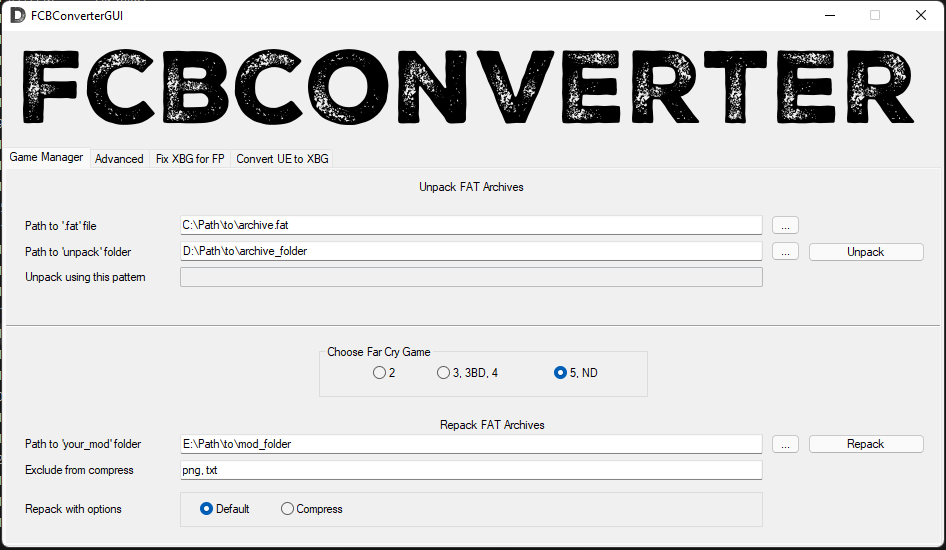Image resolution: width=946 pixels, height=550 pixels.
Task: Browse for the mod folder path
Action: tap(785, 444)
